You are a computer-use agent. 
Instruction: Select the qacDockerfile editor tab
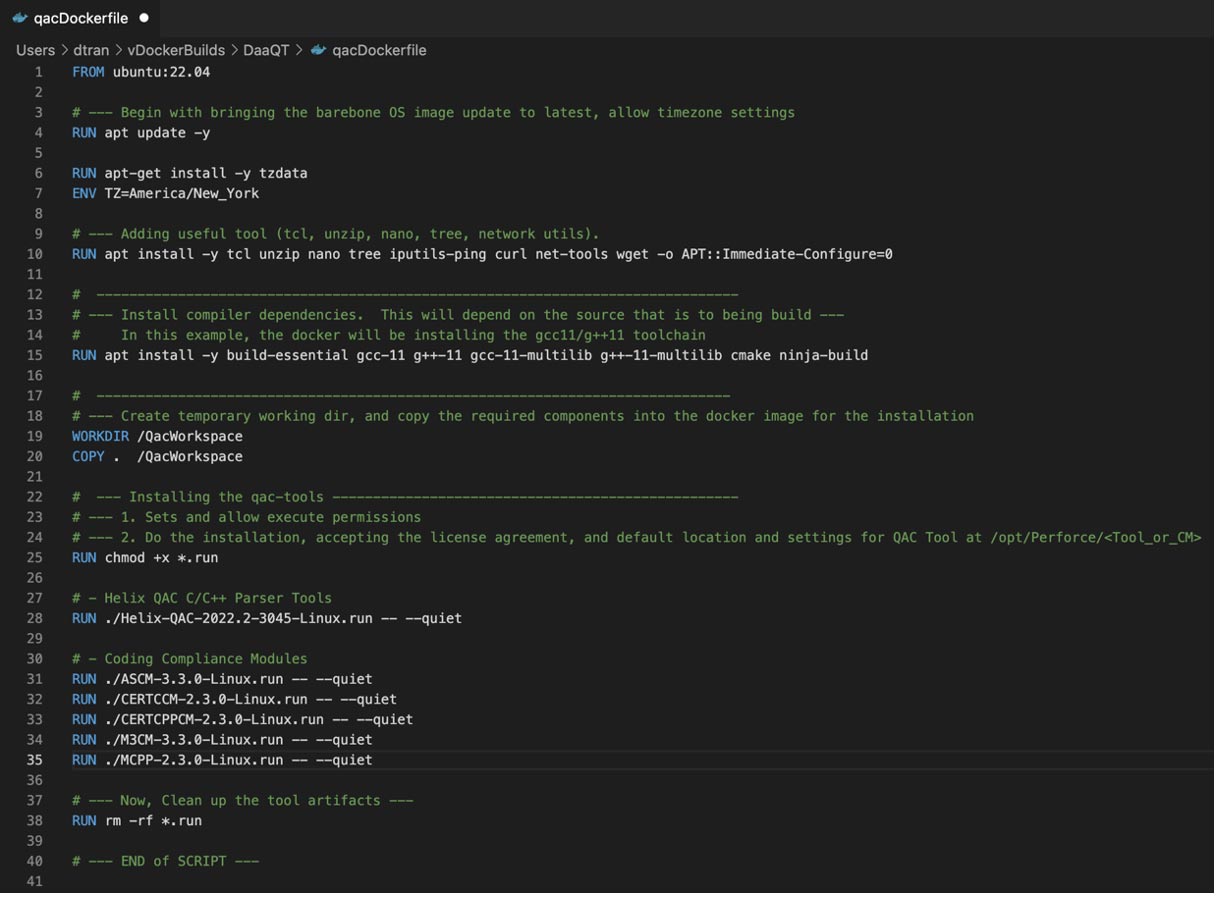(80, 18)
